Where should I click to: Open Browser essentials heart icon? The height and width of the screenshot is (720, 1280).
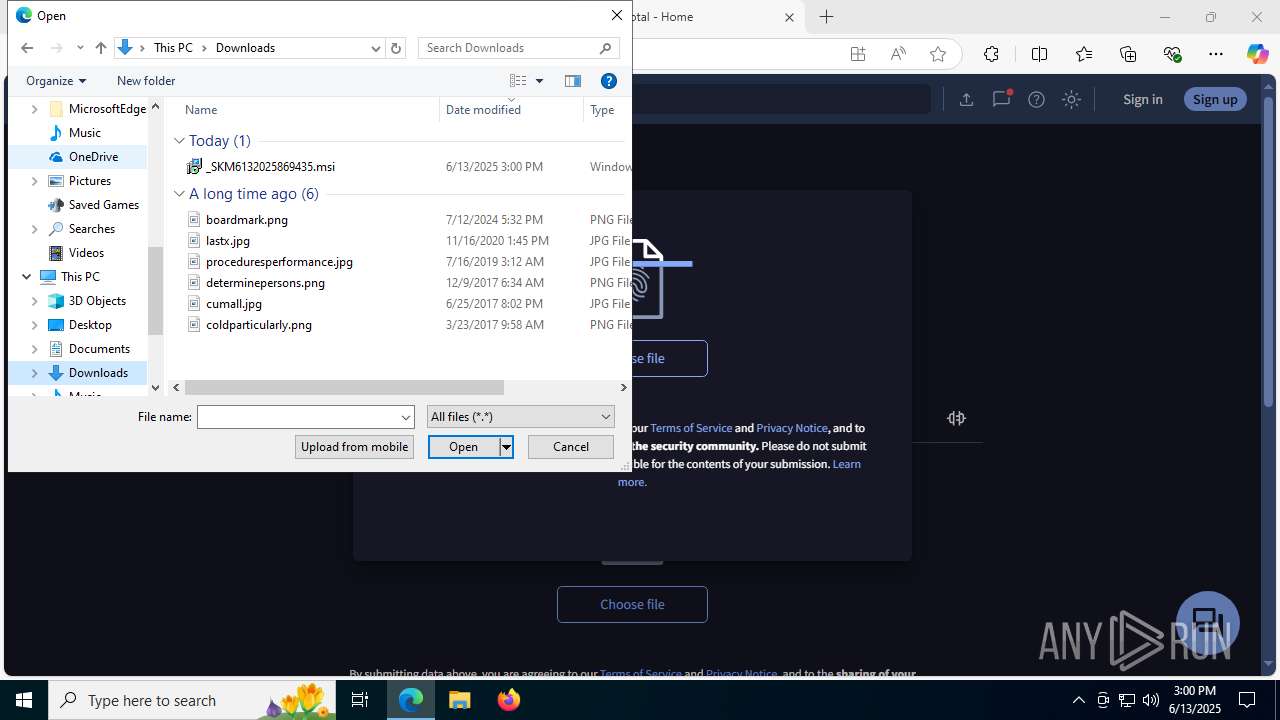click(1172, 54)
